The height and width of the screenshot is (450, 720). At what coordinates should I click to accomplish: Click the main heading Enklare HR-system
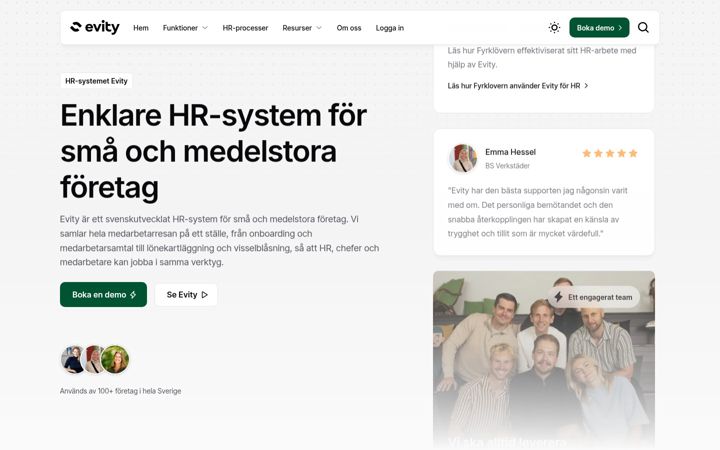coord(214,151)
